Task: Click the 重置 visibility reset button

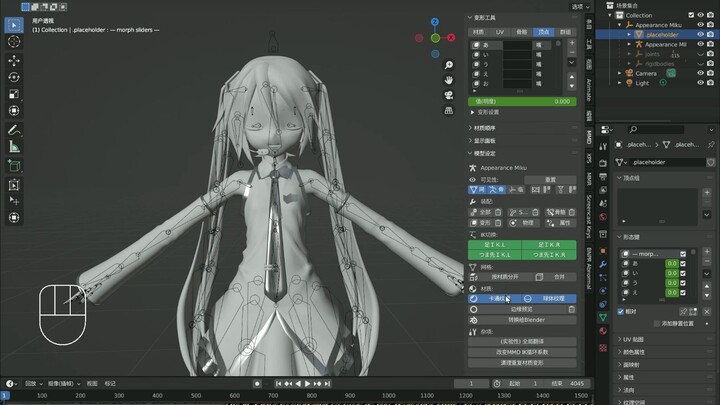Action: click(x=550, y=180)
